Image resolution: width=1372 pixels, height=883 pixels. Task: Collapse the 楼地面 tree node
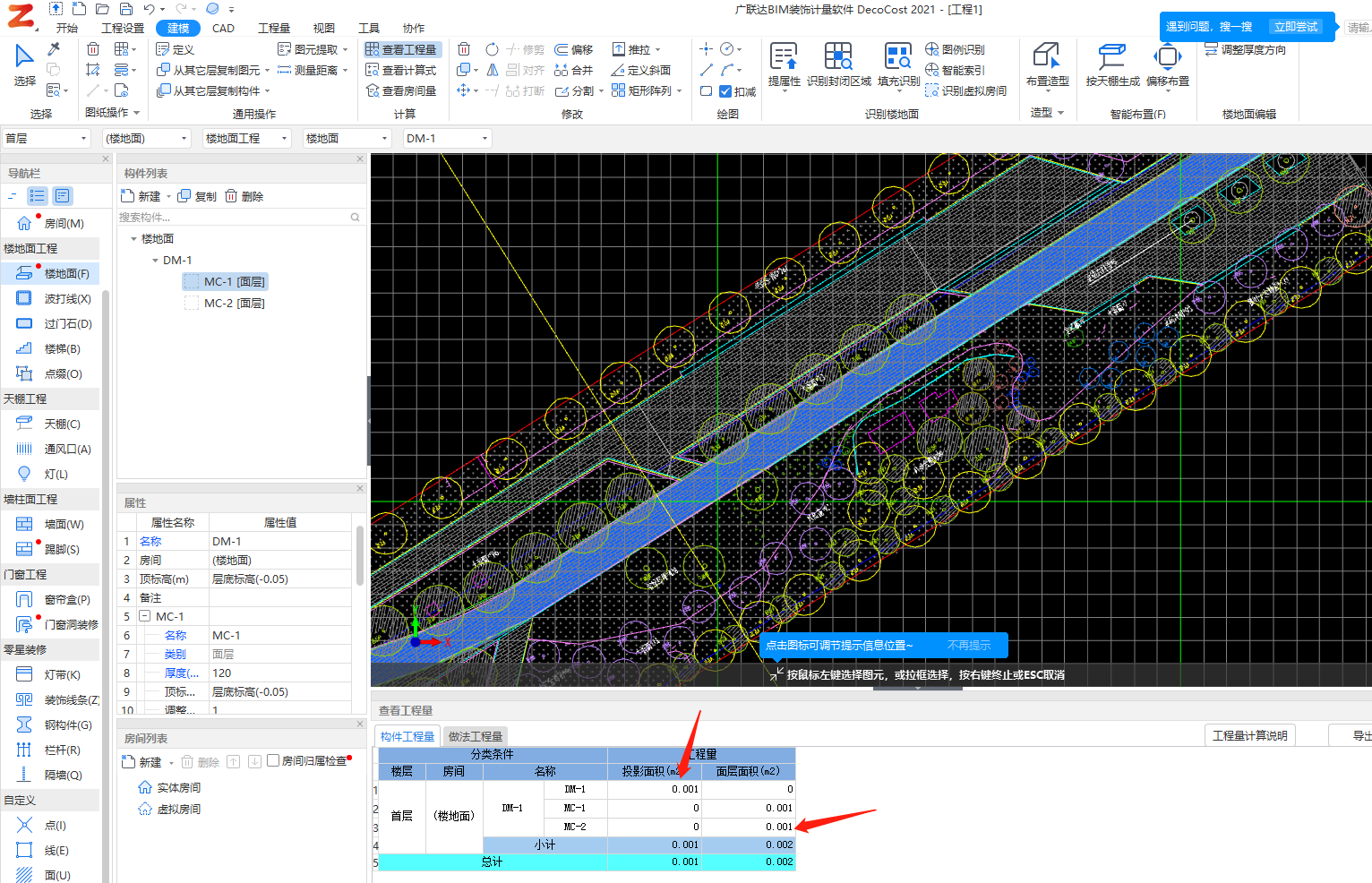click(x=133, y=239)
